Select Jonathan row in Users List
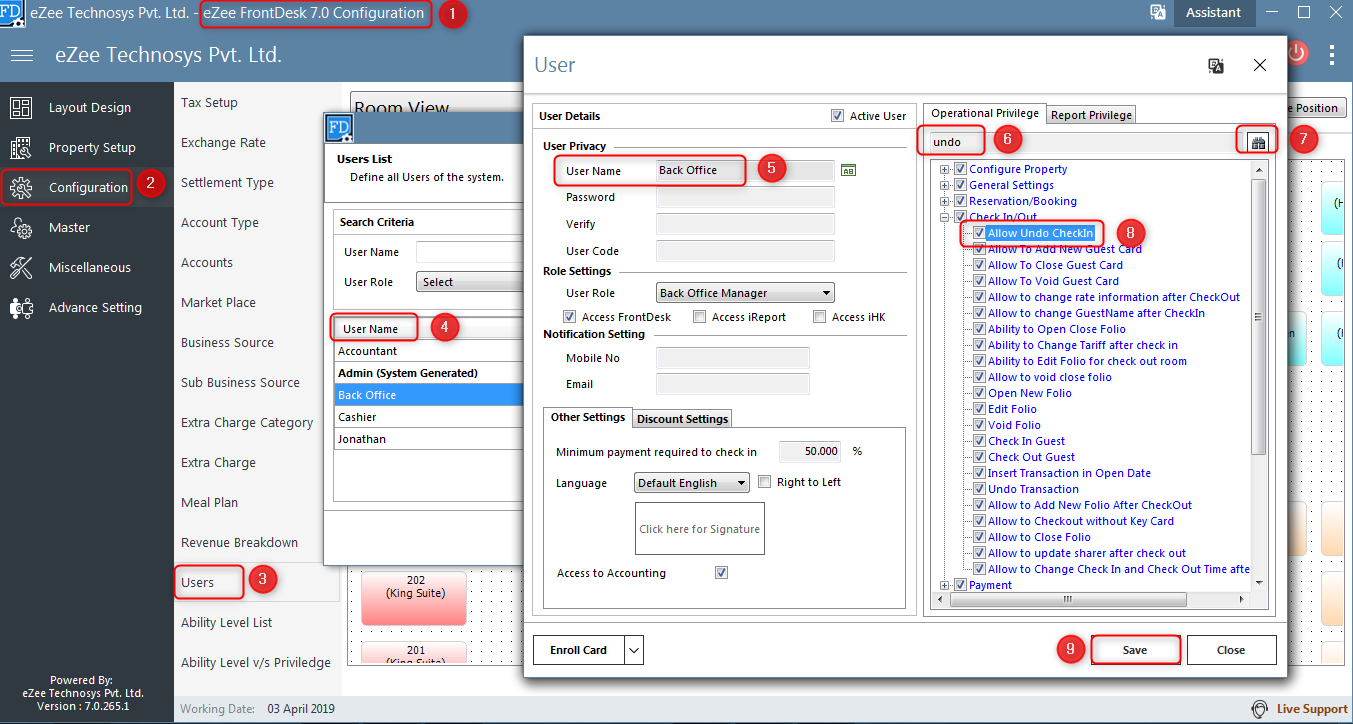Image resolution: width=1353 pixels, height=724 pixels. 430,439
